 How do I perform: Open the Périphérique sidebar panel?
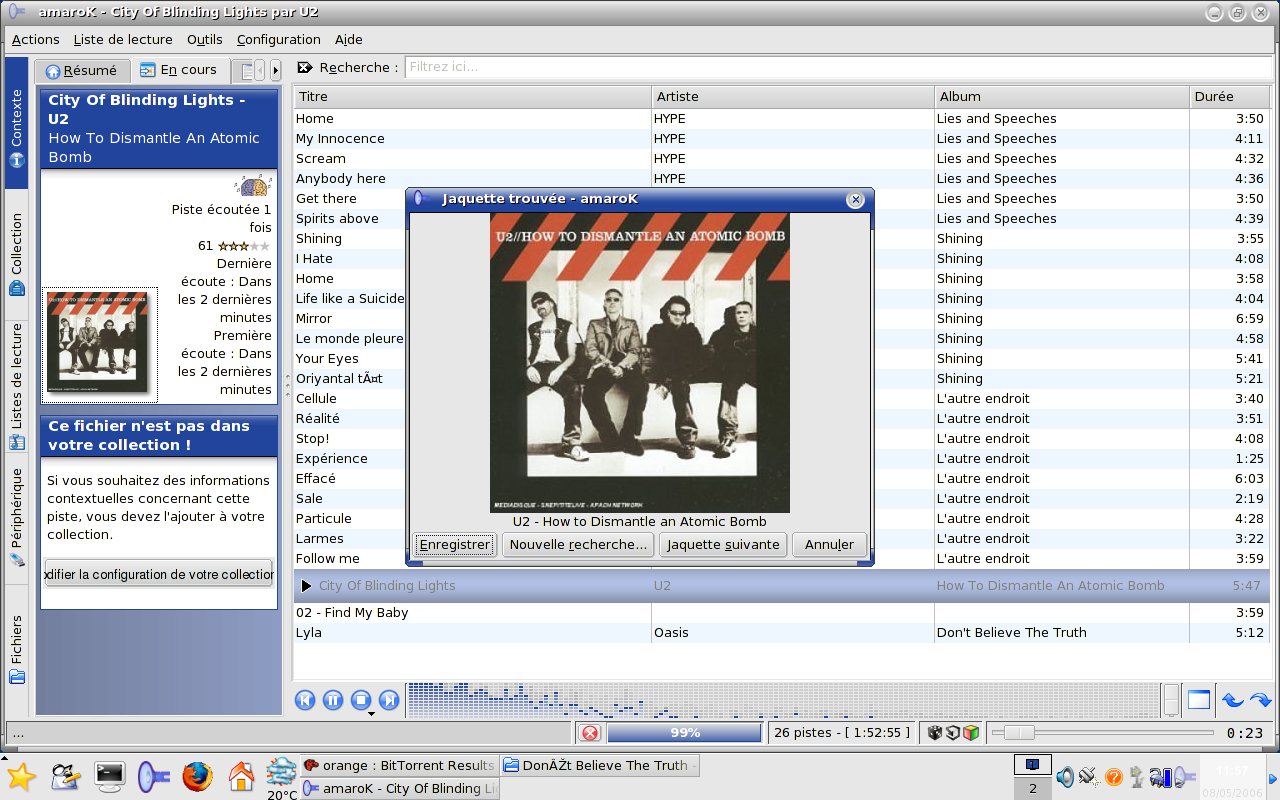click(x=17, y=516)
